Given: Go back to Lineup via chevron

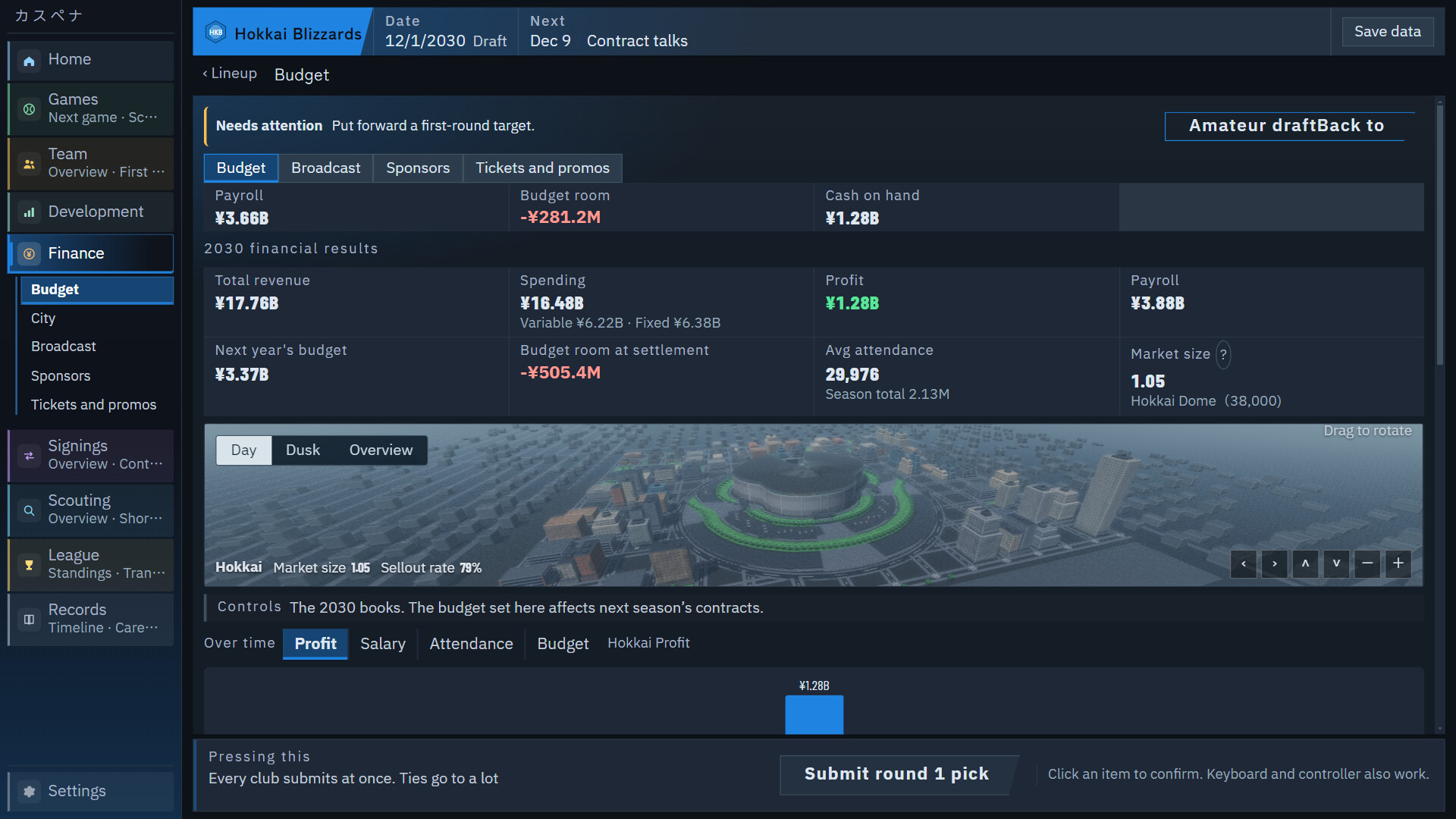Looking at the screenshot, I should [230, 74].
